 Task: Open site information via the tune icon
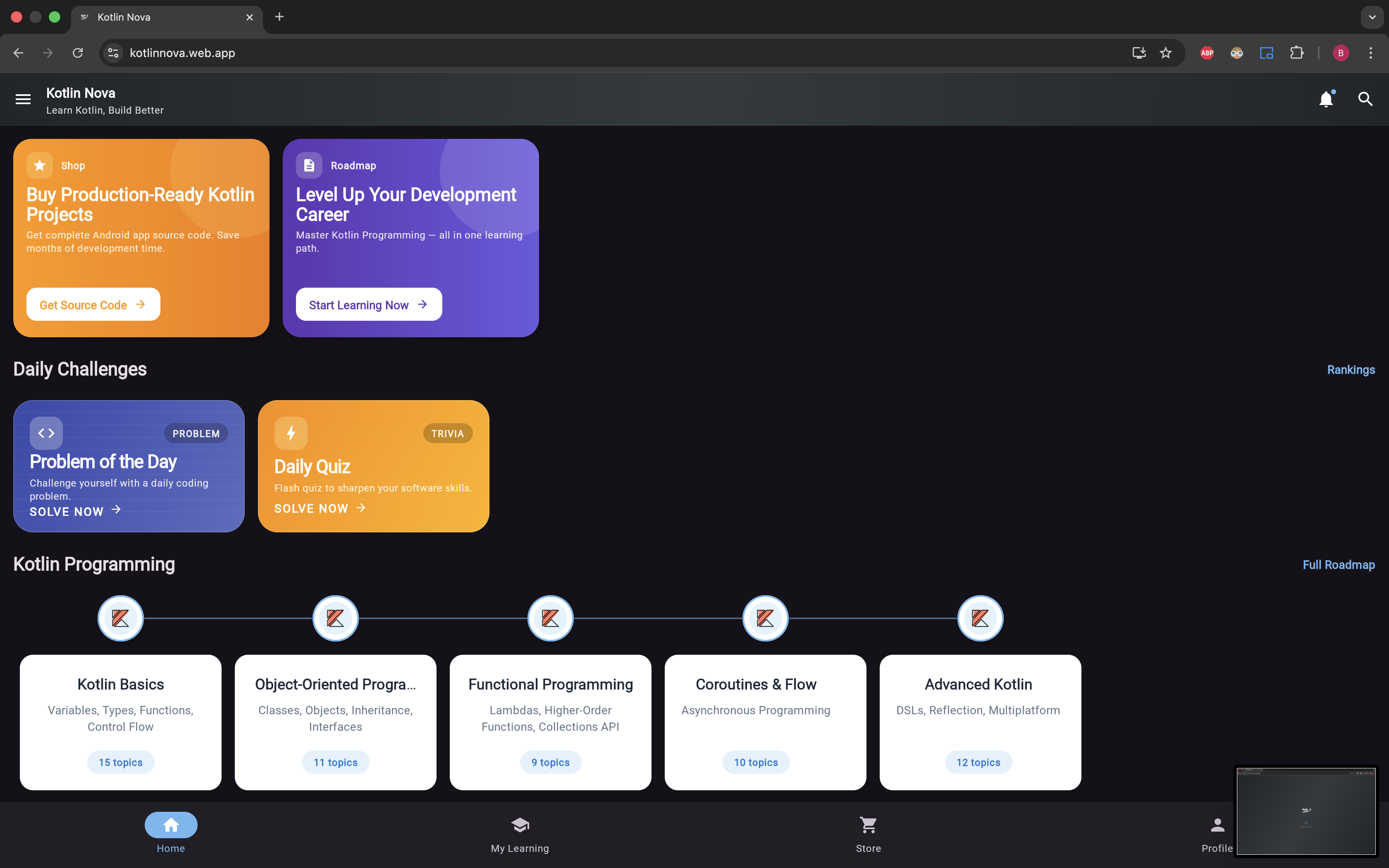point(112,52)
